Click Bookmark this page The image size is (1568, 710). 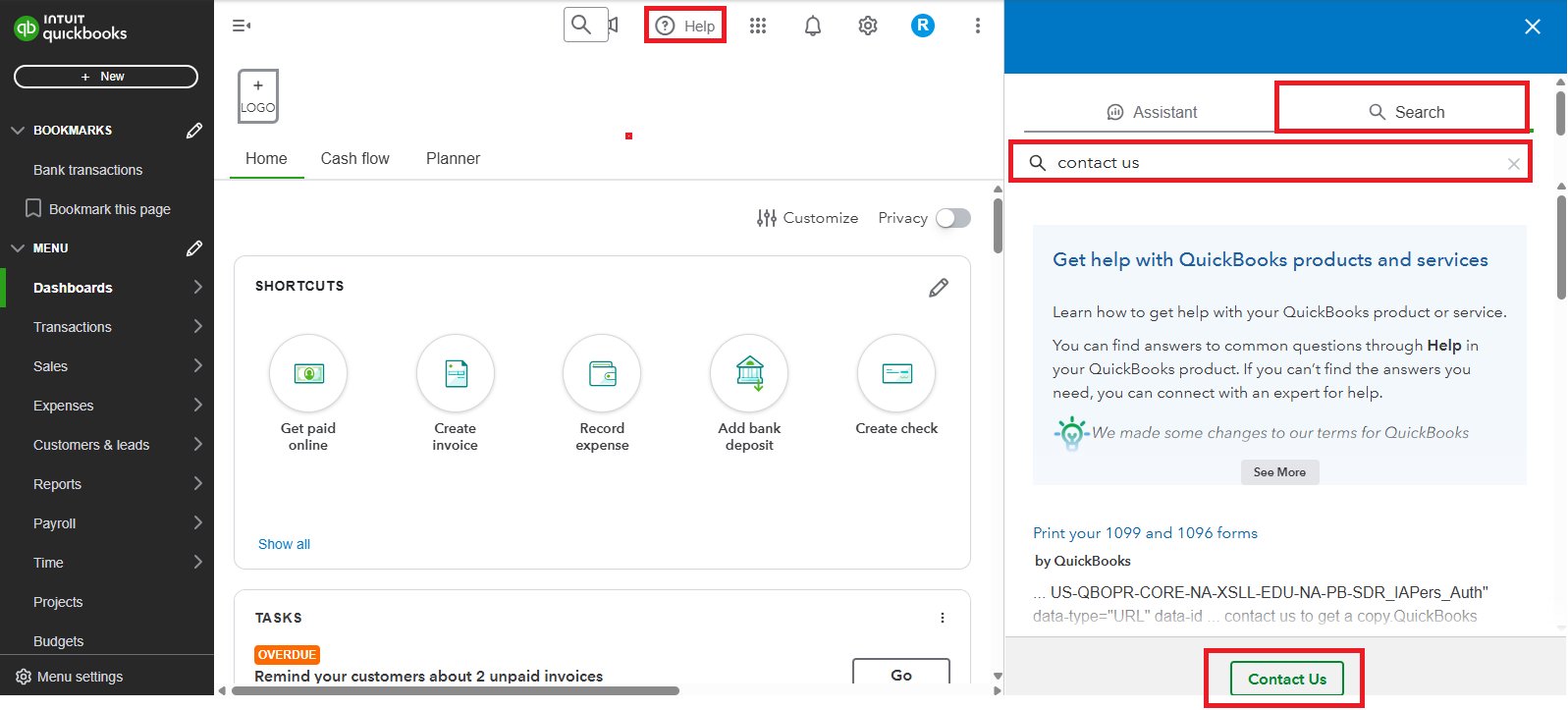pos(98,209)
